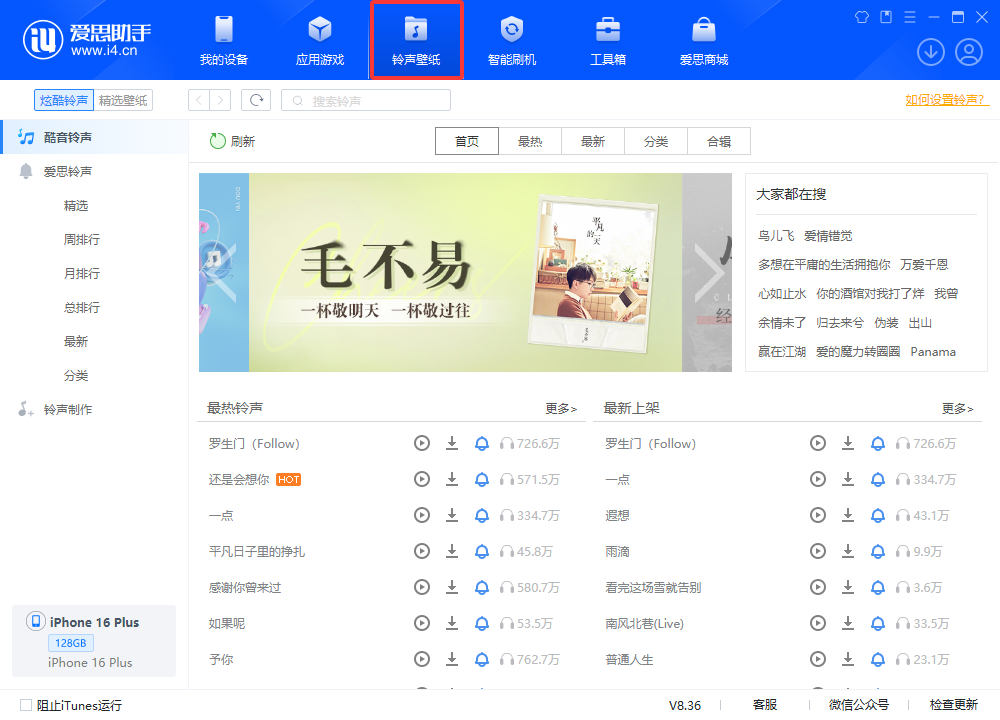Set 还是会想你 as ringtone via bell icon
This screenshot has height=720, width=1000.
482,479
